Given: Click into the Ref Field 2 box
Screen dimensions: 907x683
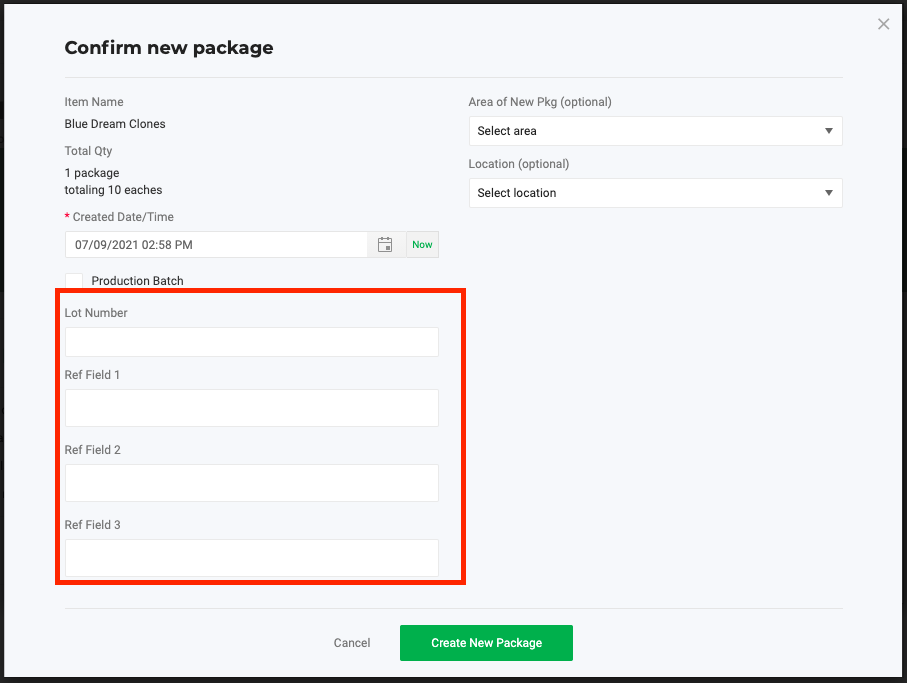Looking at the screenshot, I should coord(252,483).
